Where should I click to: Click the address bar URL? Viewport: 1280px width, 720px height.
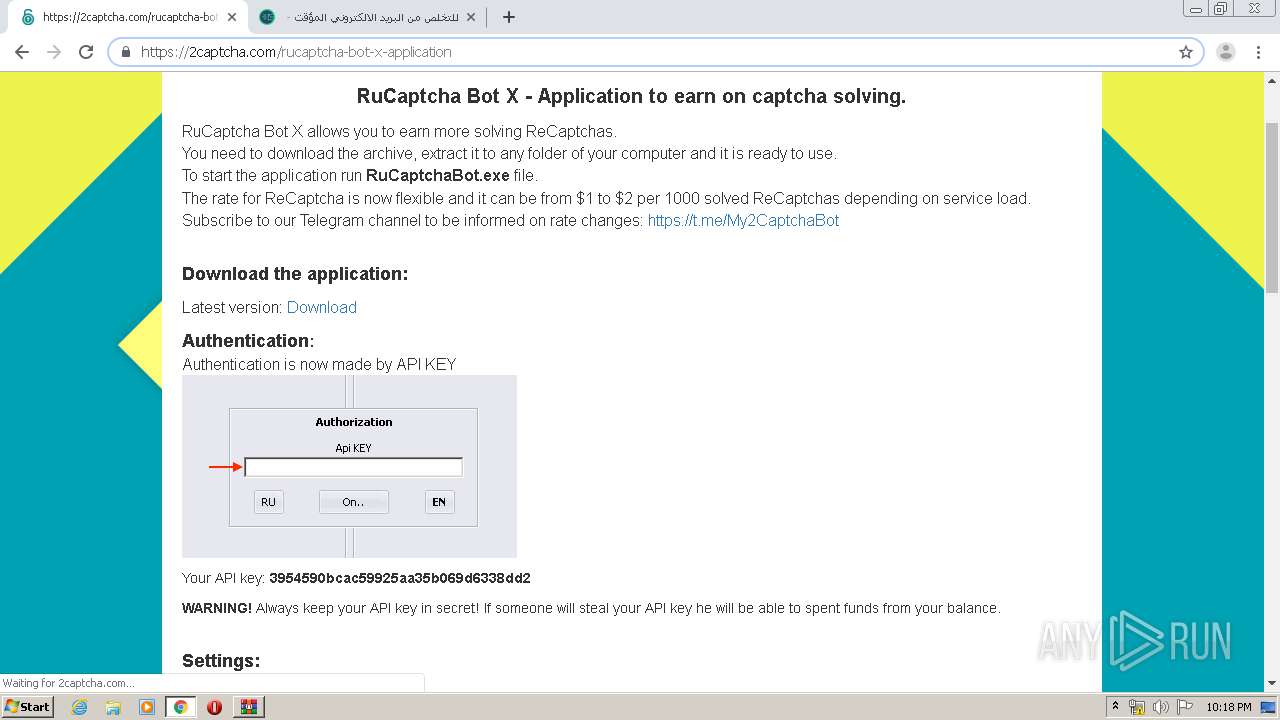[296, 52]
